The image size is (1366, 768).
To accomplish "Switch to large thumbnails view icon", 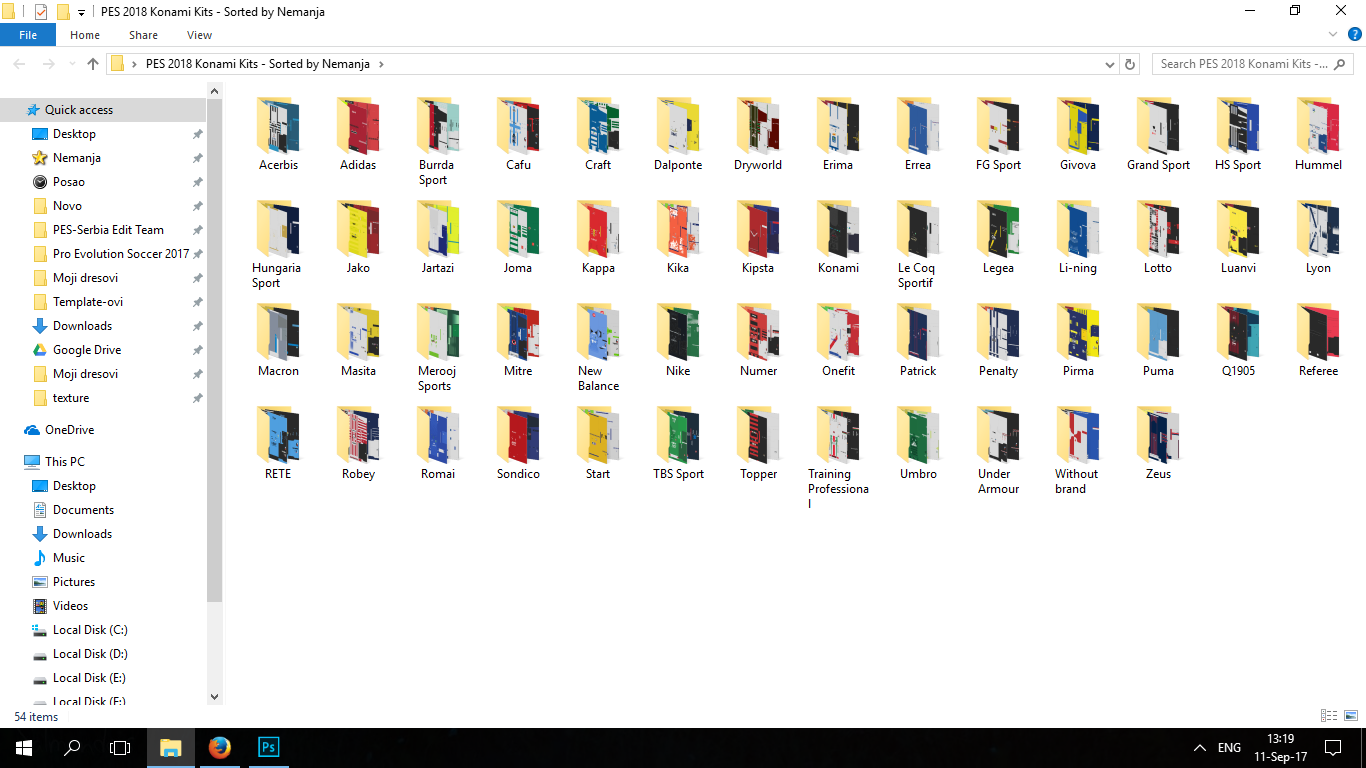I will click(x=1350, y=716).
